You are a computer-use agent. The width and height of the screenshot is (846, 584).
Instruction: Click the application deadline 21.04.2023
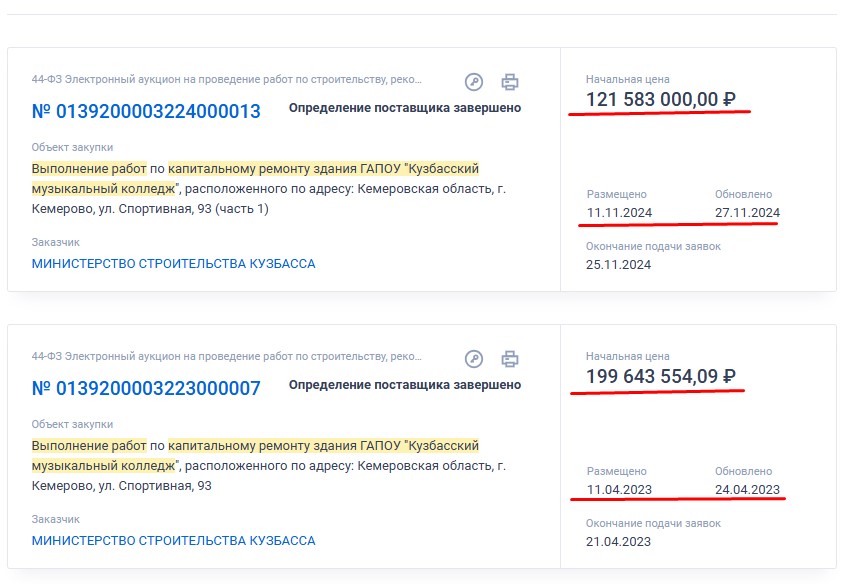(x=619, y=542)
